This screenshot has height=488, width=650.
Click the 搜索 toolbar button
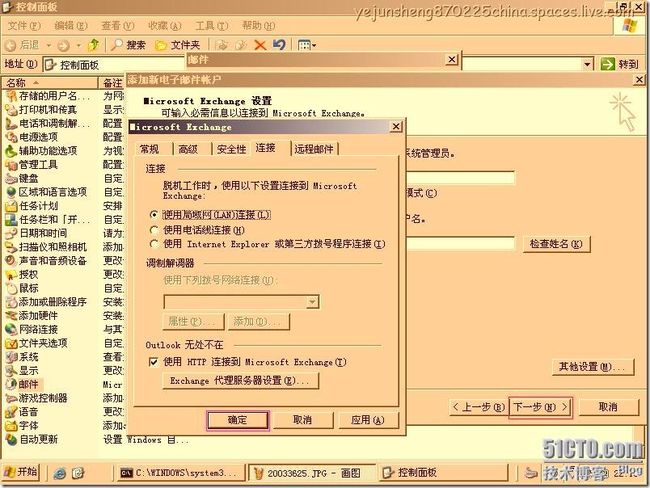pos(129,45)
